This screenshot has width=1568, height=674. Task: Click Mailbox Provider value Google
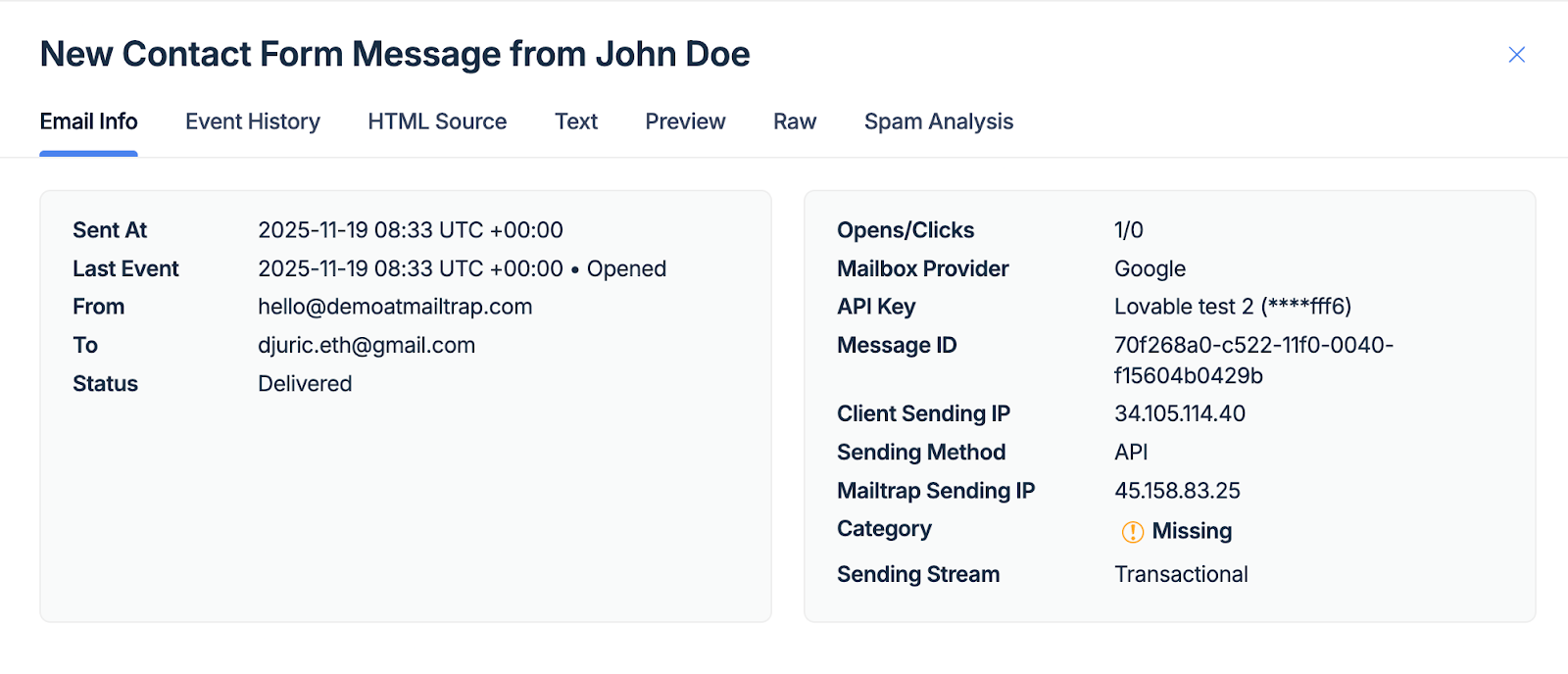coord(1151,268)
